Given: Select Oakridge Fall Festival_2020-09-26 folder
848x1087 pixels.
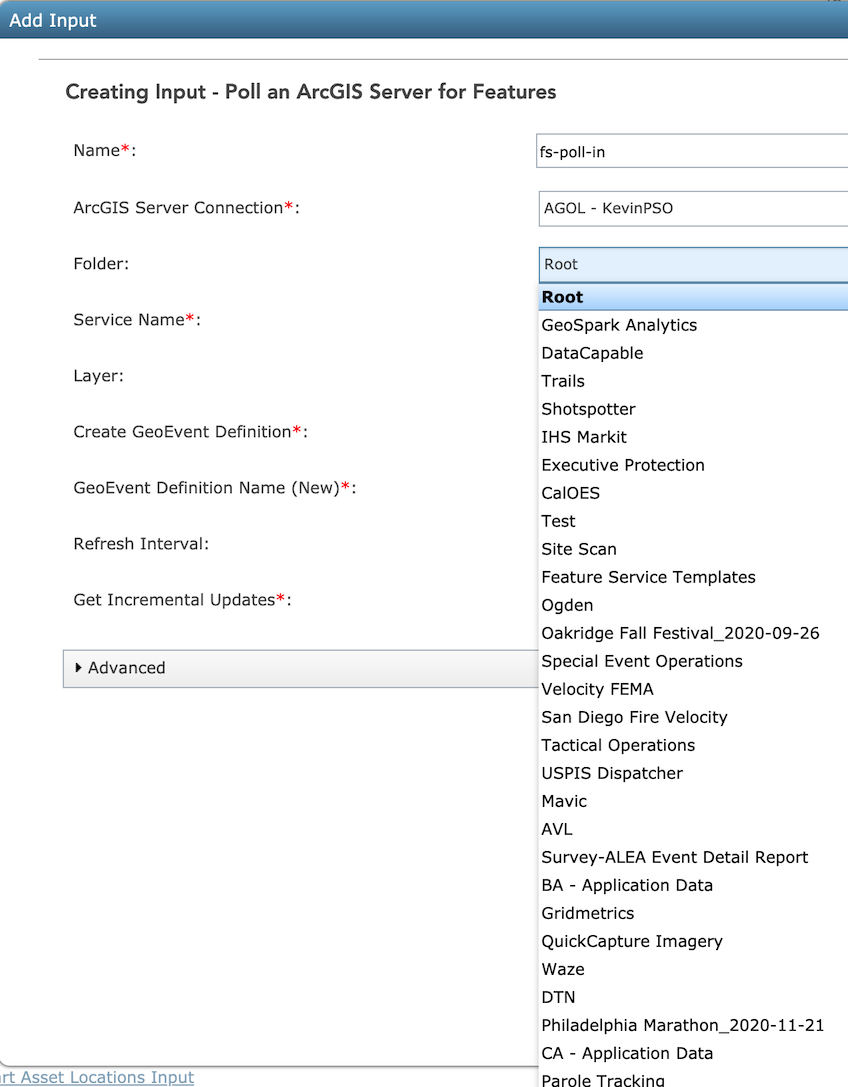Looking at the screenshot, I should point(693,633).
